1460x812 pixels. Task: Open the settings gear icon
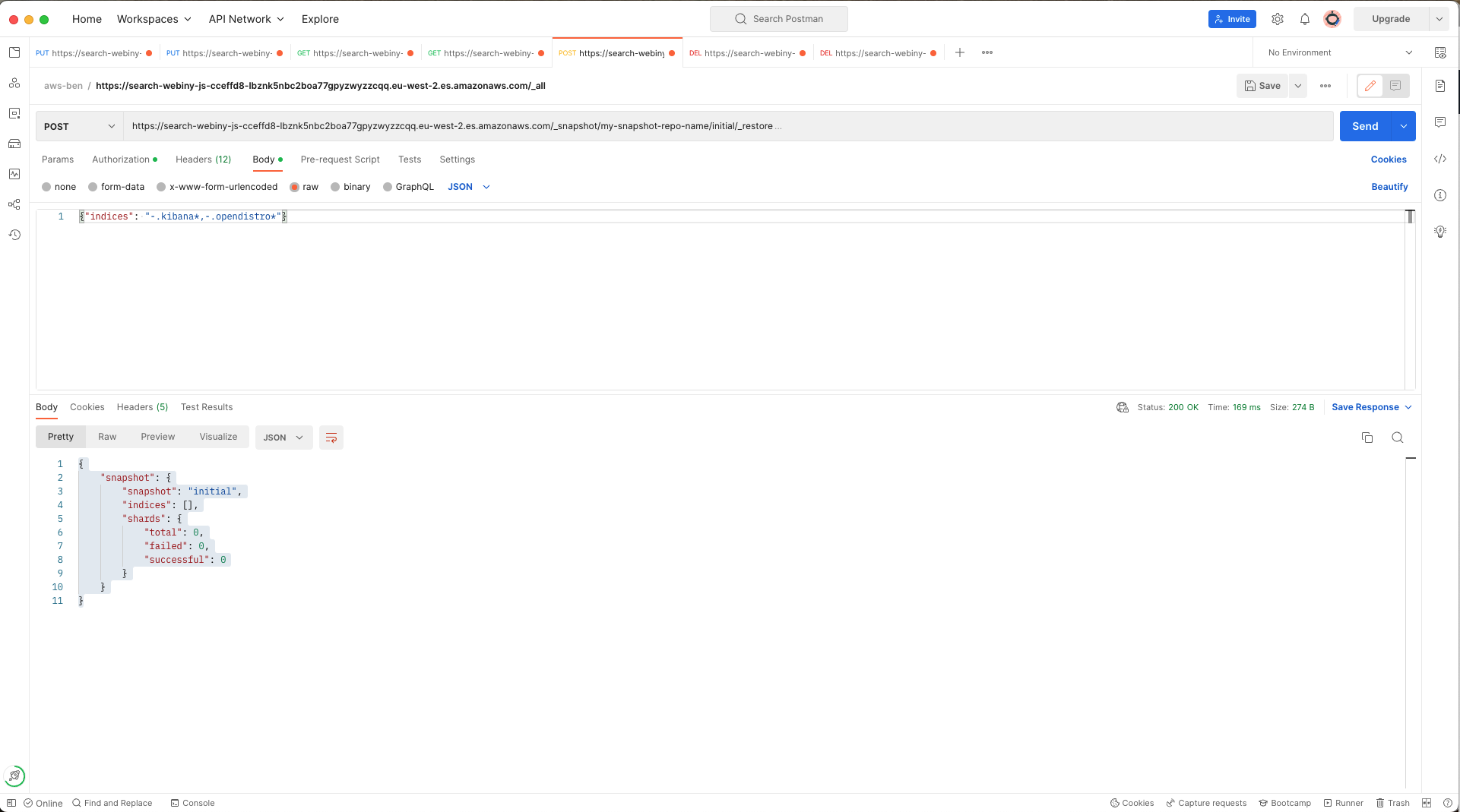(1278, 19)
